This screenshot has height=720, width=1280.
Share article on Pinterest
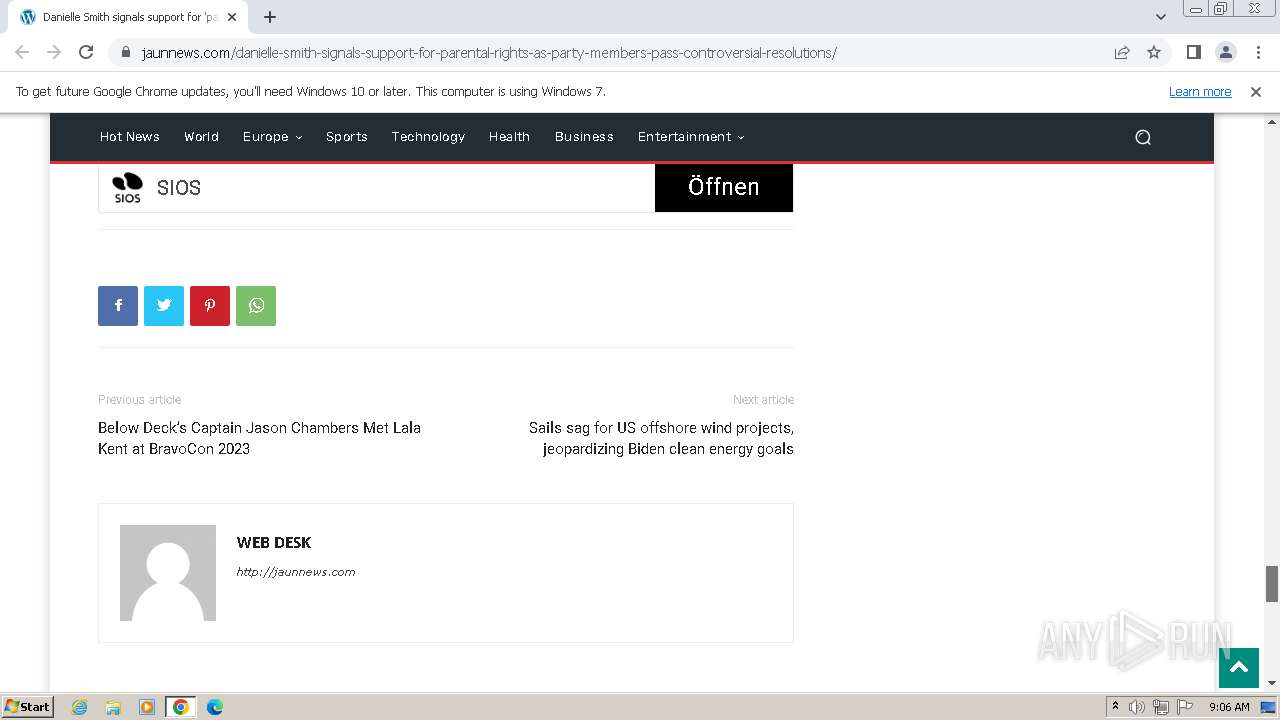[210, 306]
